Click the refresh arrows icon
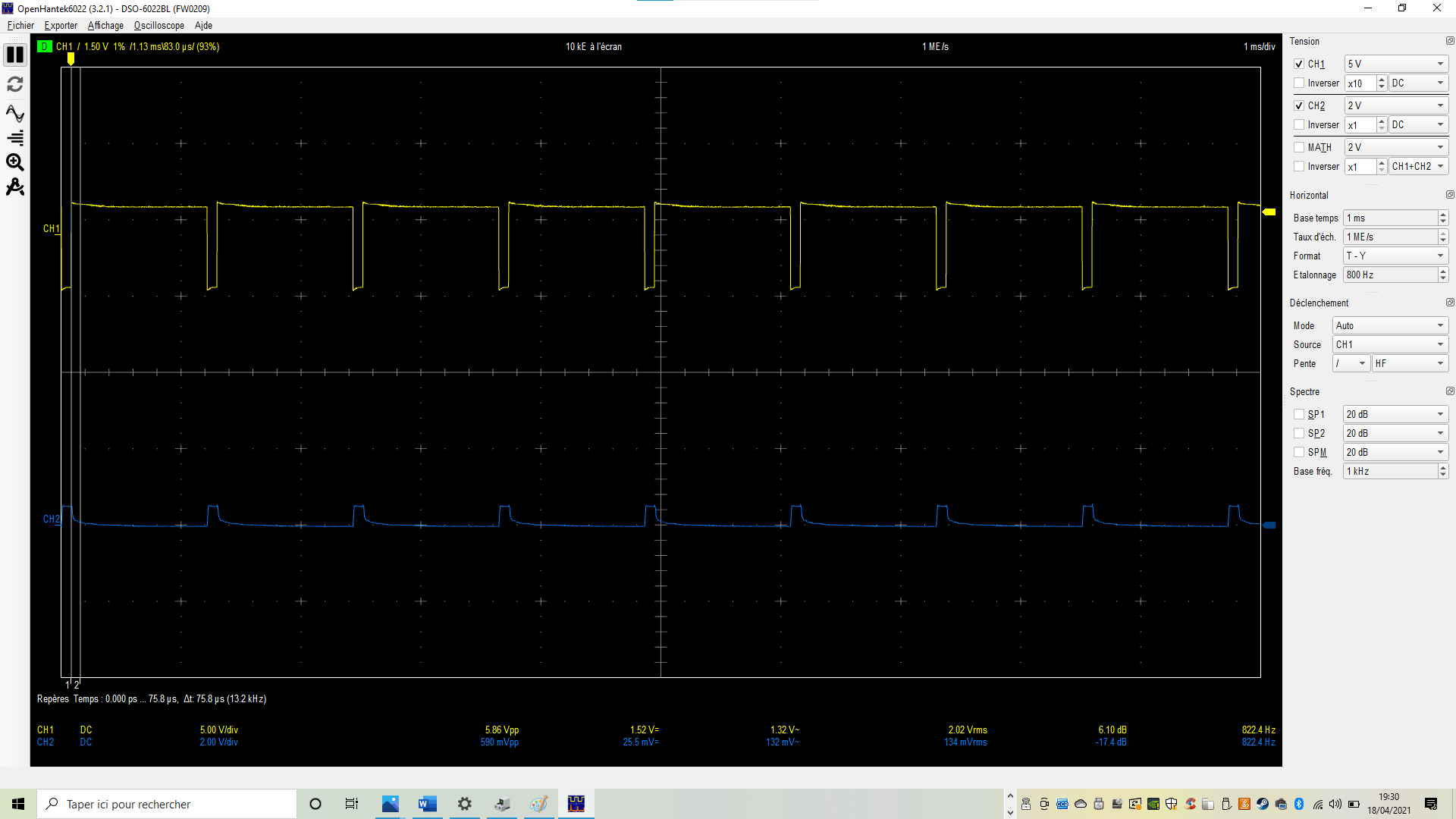Screen dimensions: 1456x819 (15, 84)
